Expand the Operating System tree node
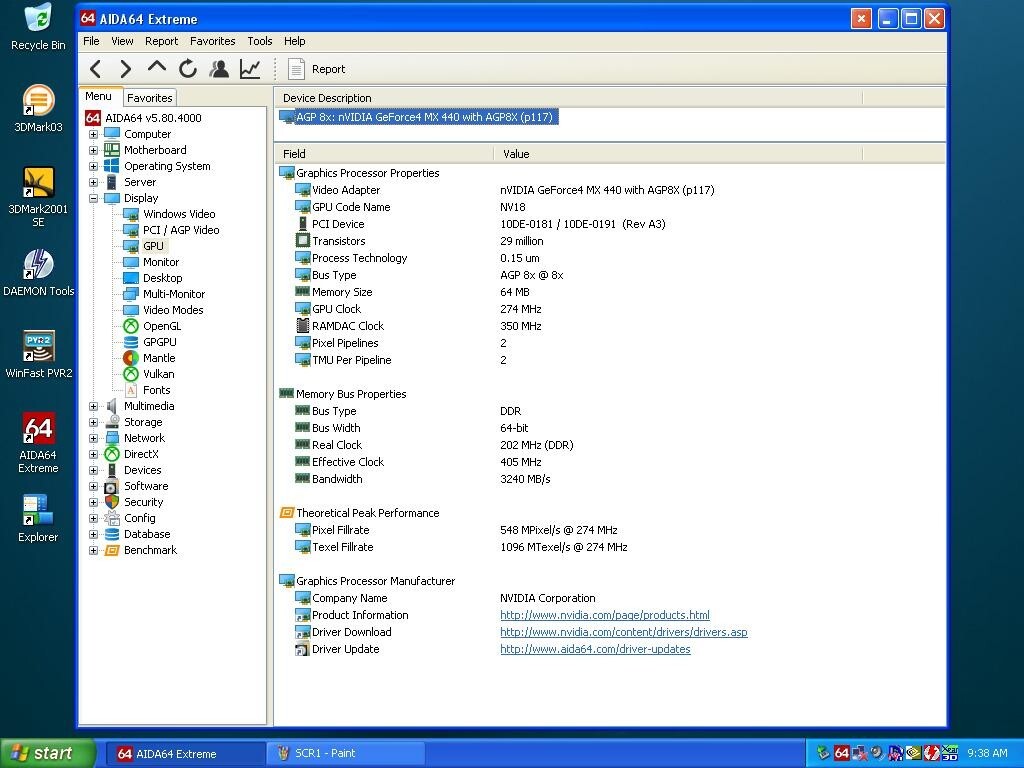Image resolution: width=1024 pixels, height=768 pixels. point(93,166)
